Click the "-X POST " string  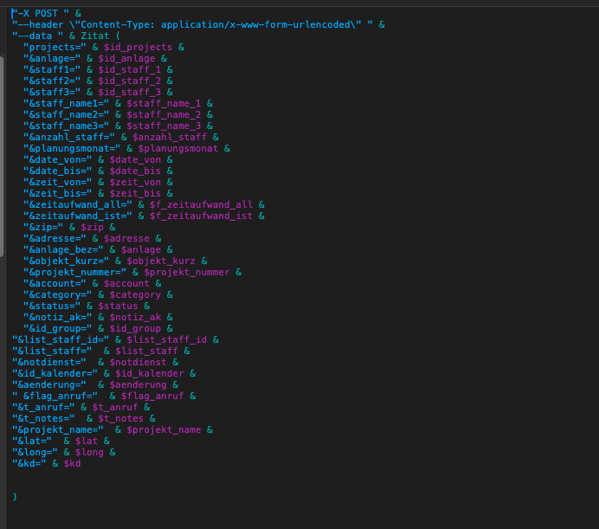(40, 13)
